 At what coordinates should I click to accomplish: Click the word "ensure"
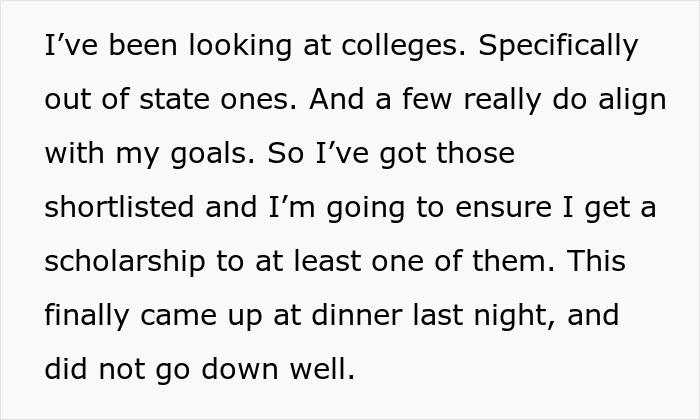click(504, 208)
